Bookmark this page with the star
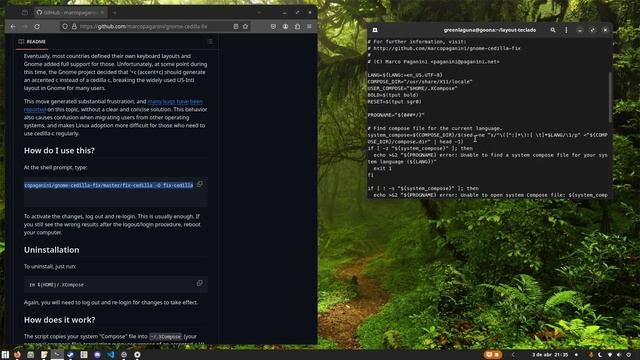 245,27
